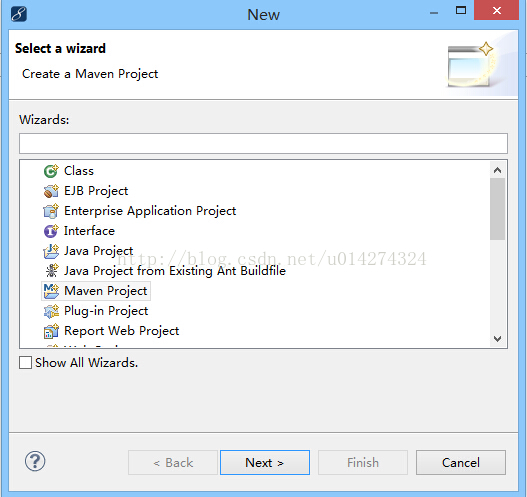The image size is (527, 497).
Task: Click the Report Web Project icon
Action: click(x=51, y=331)
